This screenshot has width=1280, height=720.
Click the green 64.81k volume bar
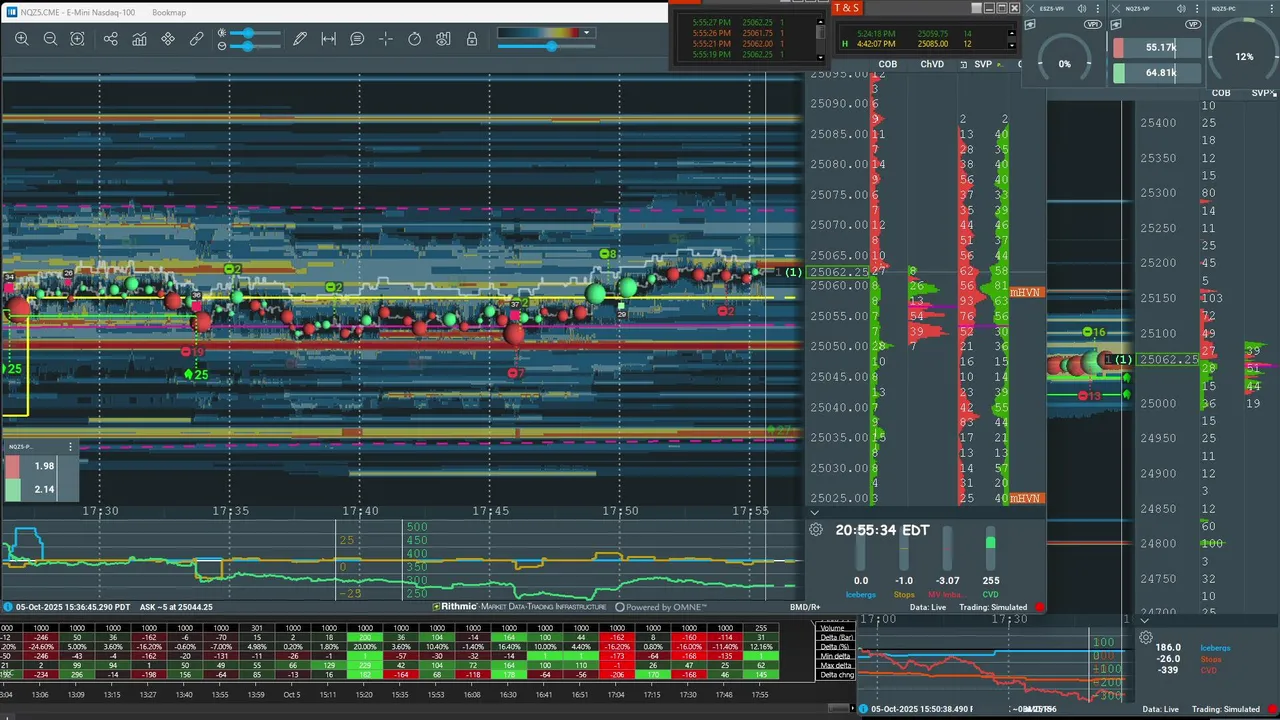coord(1155,73)
